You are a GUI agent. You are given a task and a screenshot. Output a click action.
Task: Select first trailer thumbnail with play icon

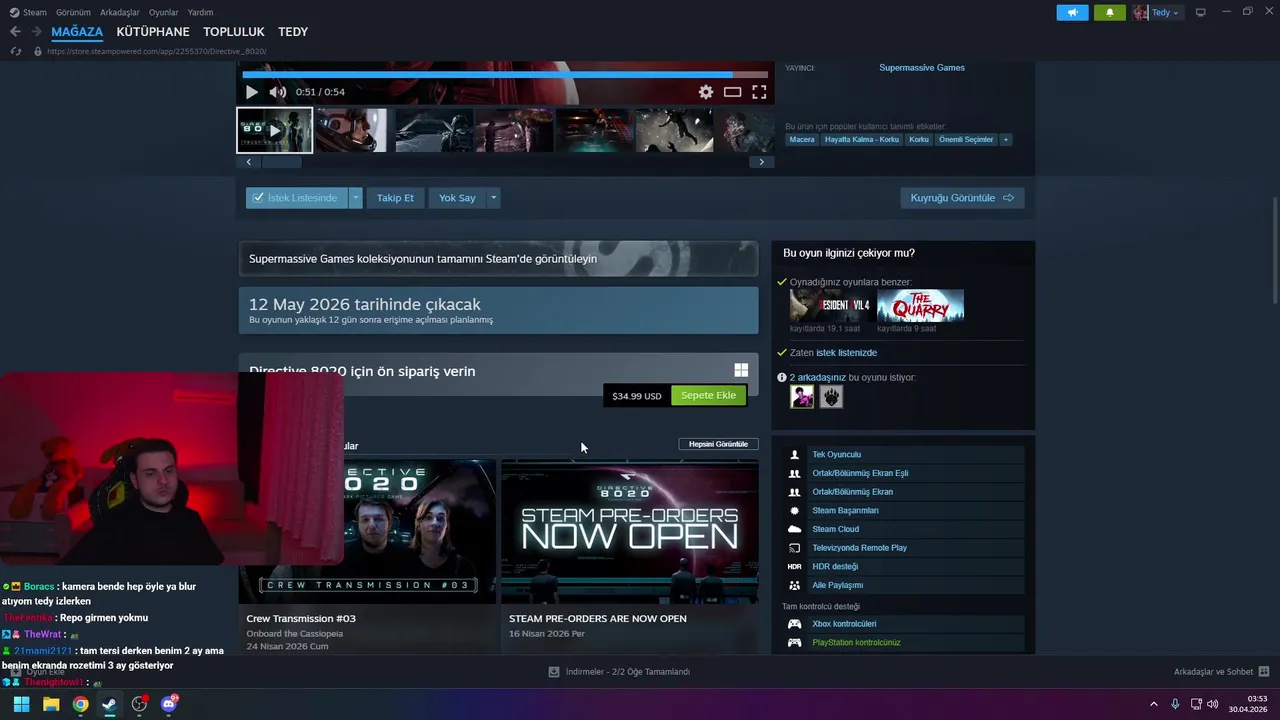275,131
